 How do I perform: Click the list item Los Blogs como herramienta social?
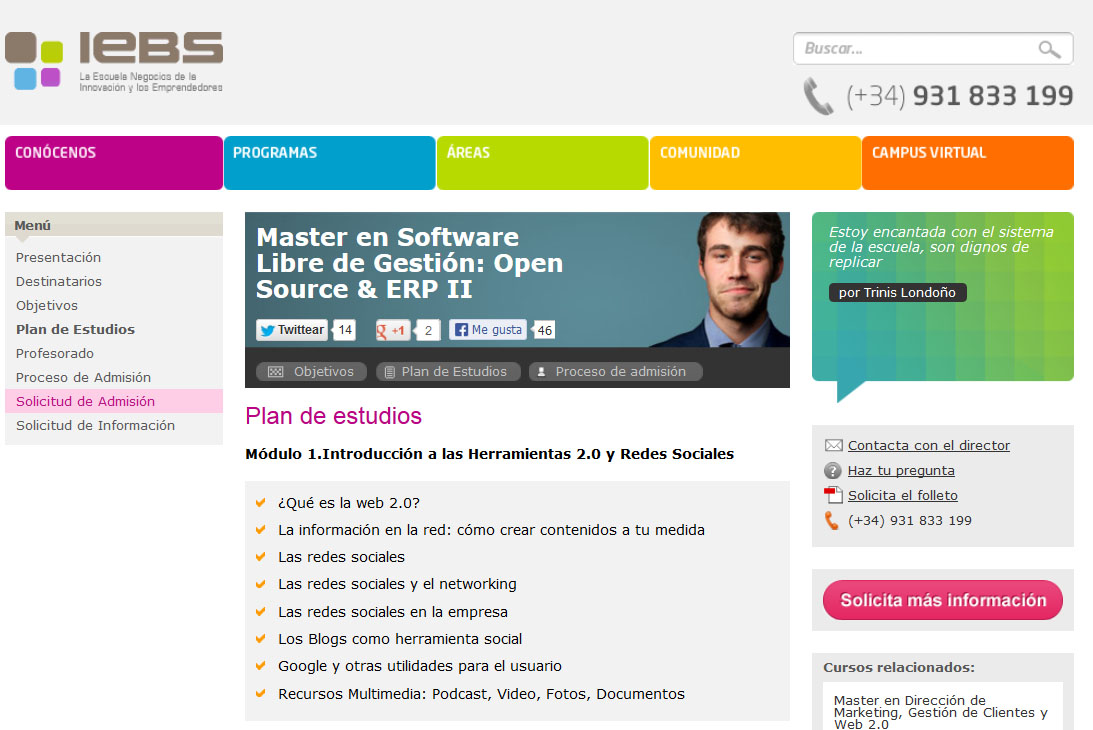(400, 639)
